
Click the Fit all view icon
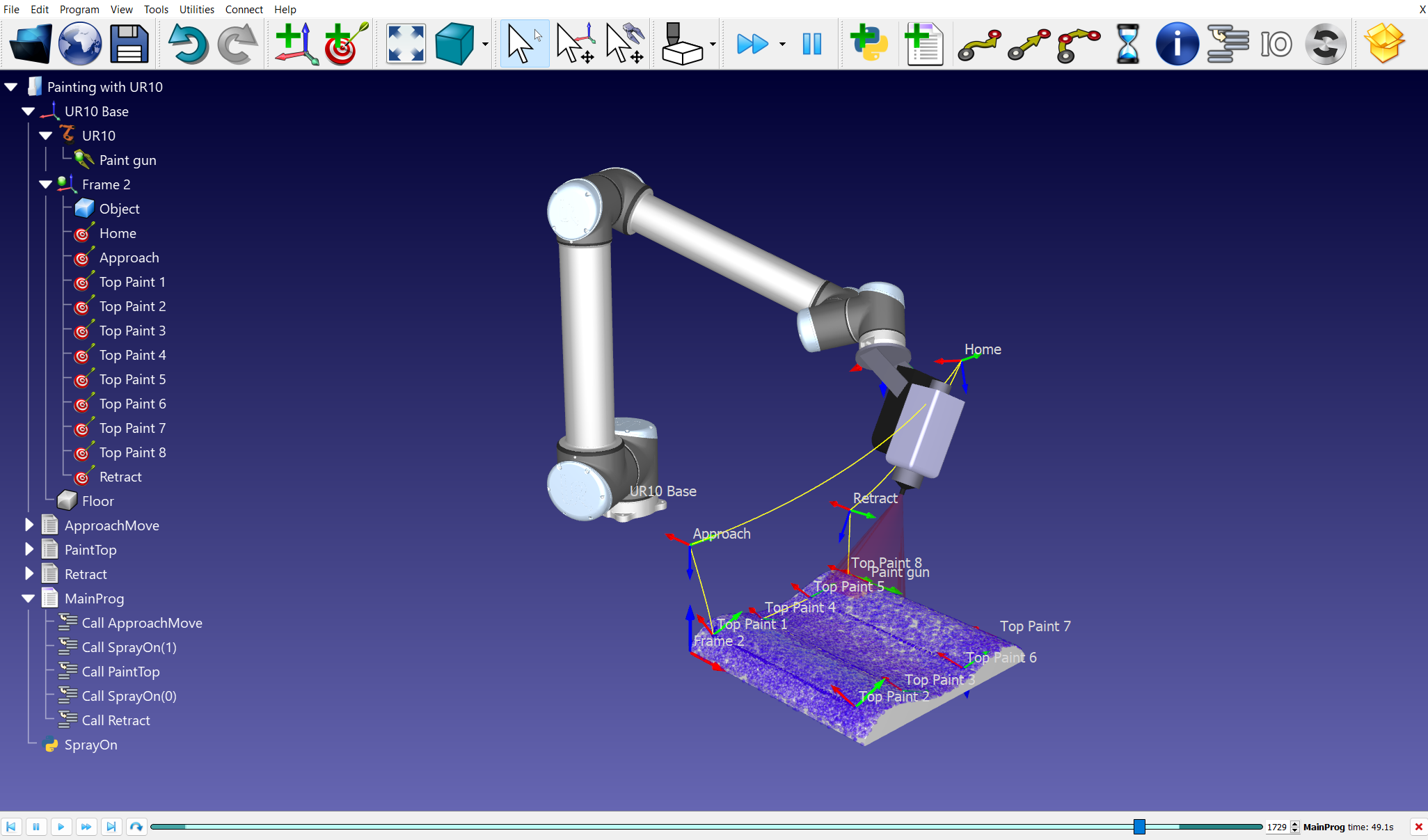coord(406,44)
